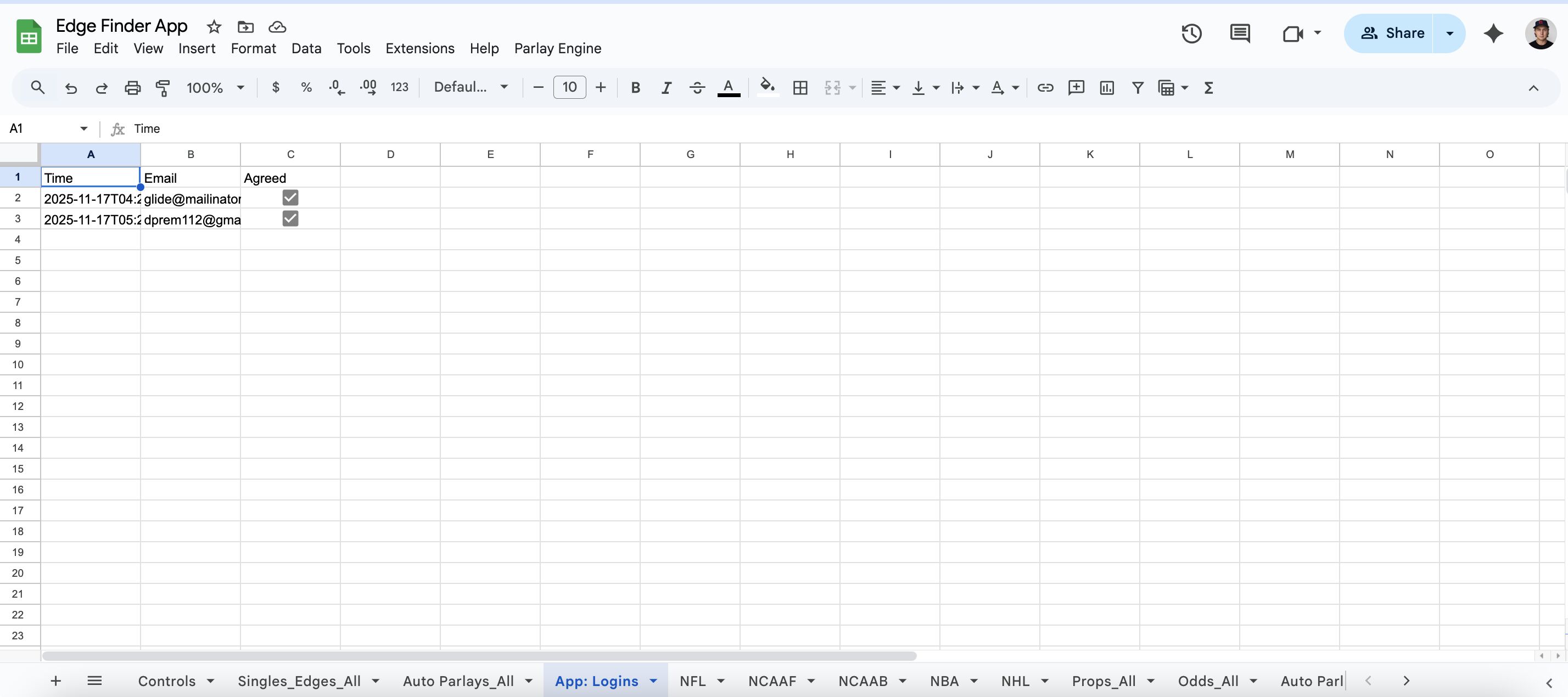1568x697 pixels.
Task: Open the fill color paint bucket
Action: [767, 88]
